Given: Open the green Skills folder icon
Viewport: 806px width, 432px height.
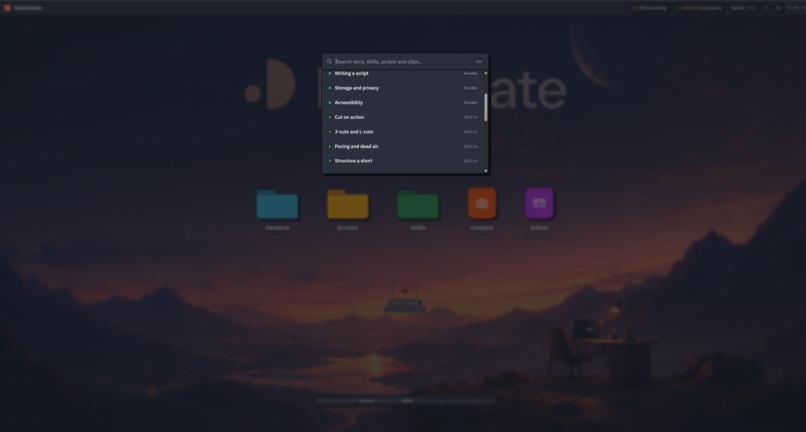Looking at the screenshot, I should [418, 205].
